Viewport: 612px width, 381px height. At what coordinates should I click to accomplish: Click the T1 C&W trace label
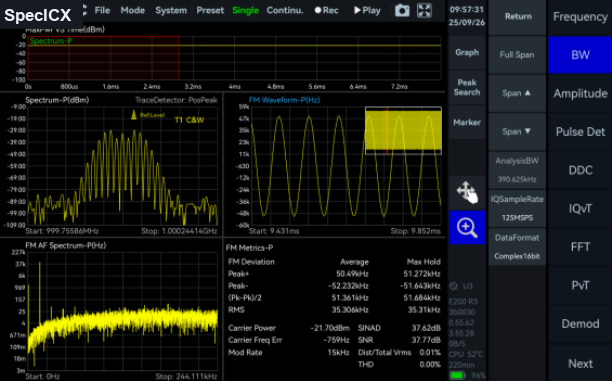(x=189, y=120)
